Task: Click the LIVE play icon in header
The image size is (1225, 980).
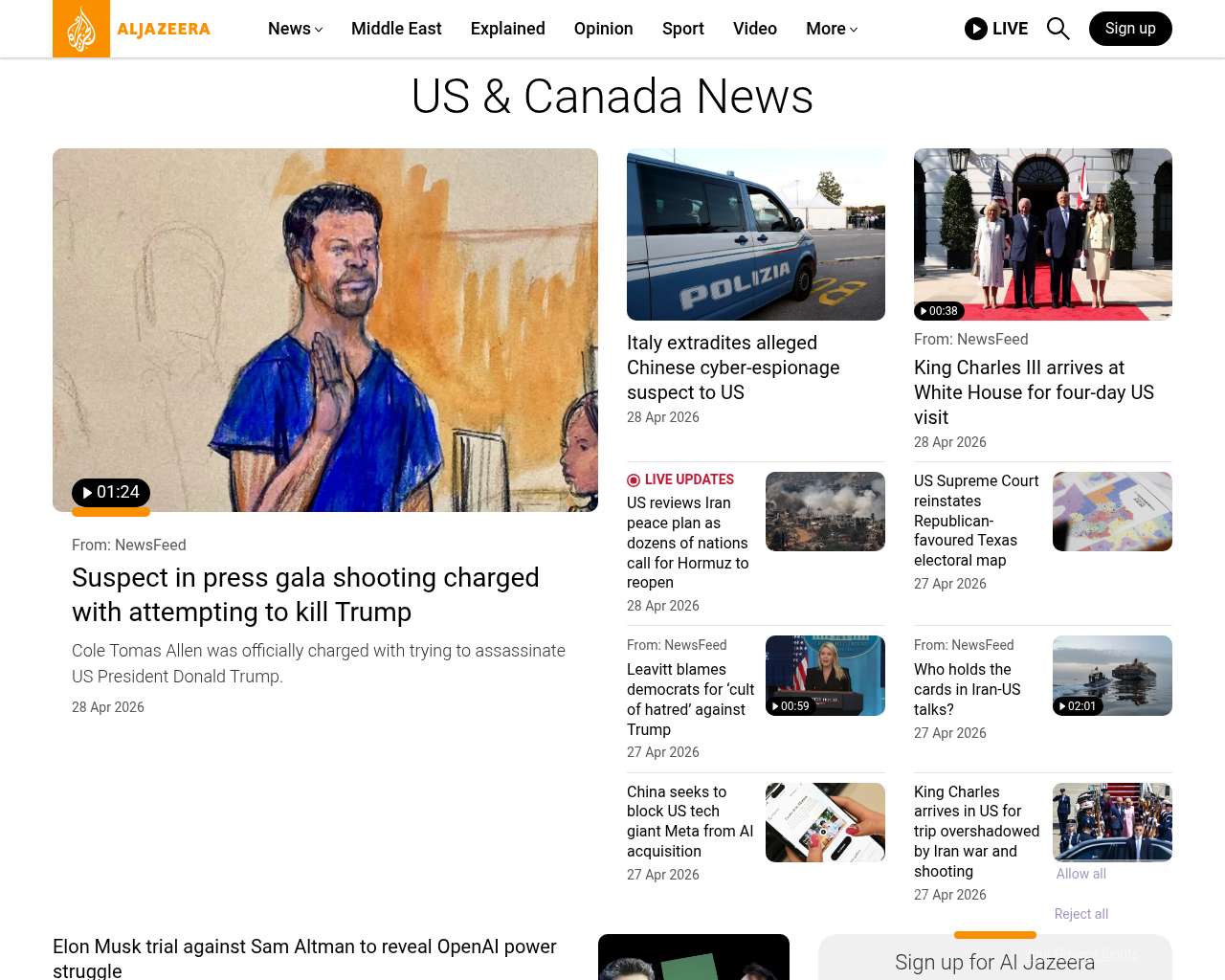Action: pyautogui.click(x=976, y=29)
